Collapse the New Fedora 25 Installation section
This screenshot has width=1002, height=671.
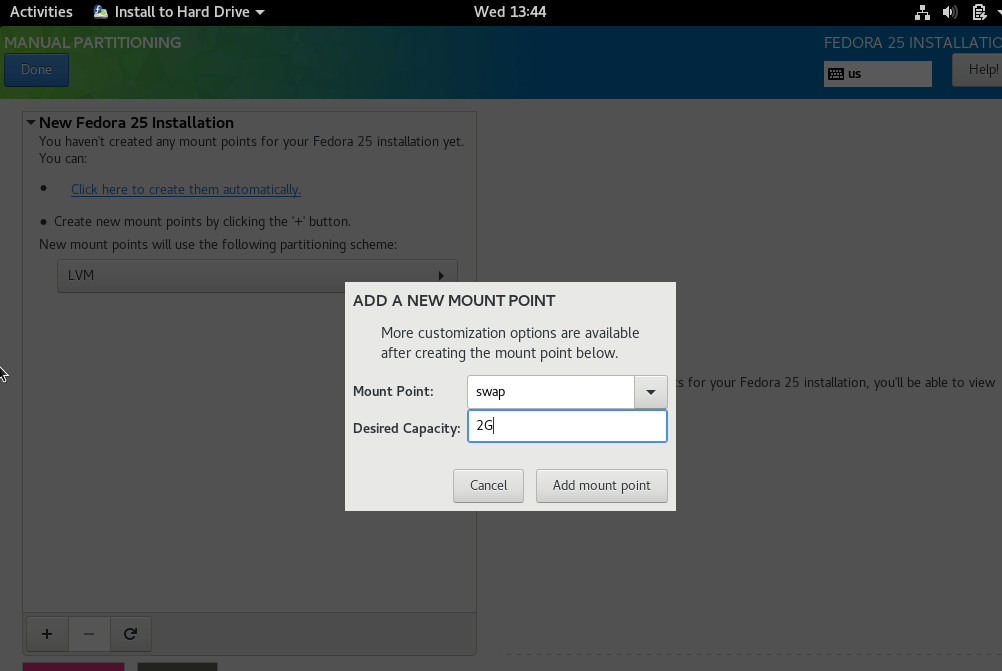click(x=32, y=123)
